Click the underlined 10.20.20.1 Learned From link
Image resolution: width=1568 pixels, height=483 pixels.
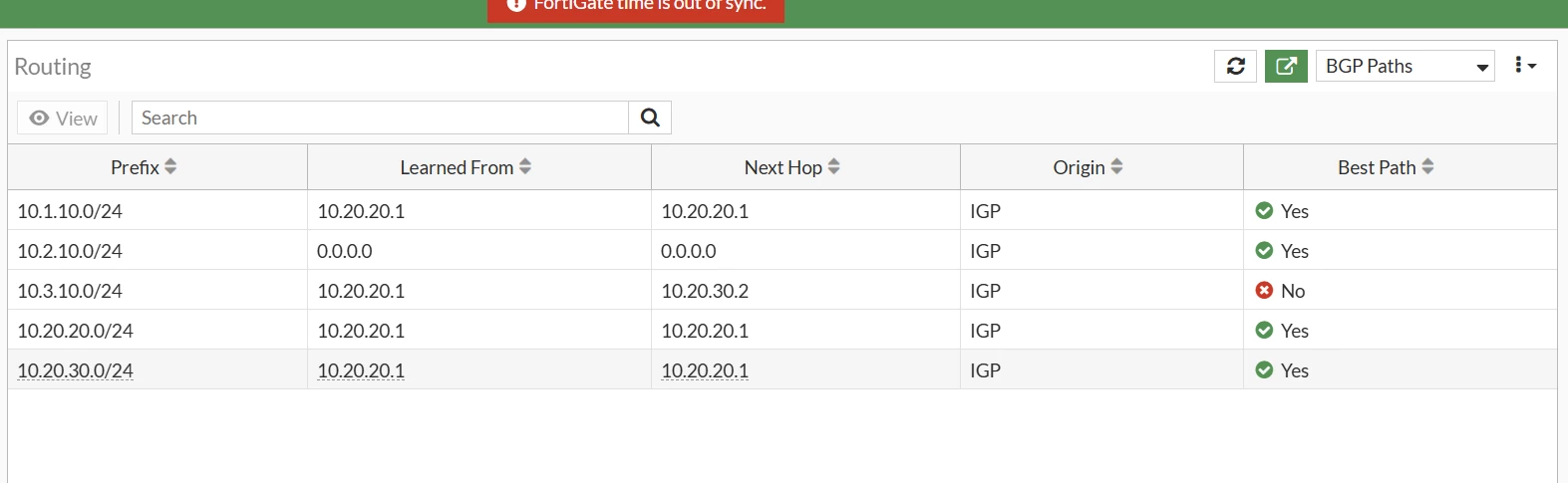[361, 370]
